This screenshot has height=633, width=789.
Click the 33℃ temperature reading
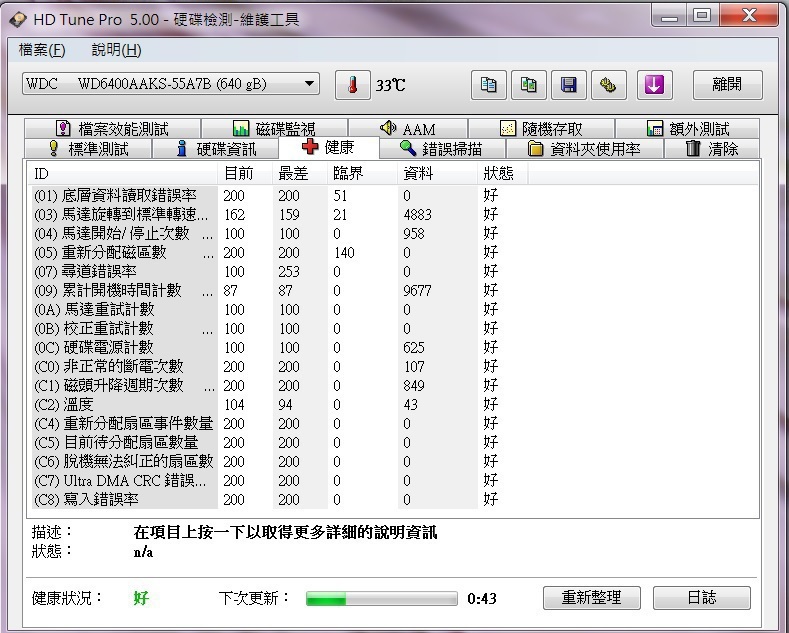tap(390, 85)
